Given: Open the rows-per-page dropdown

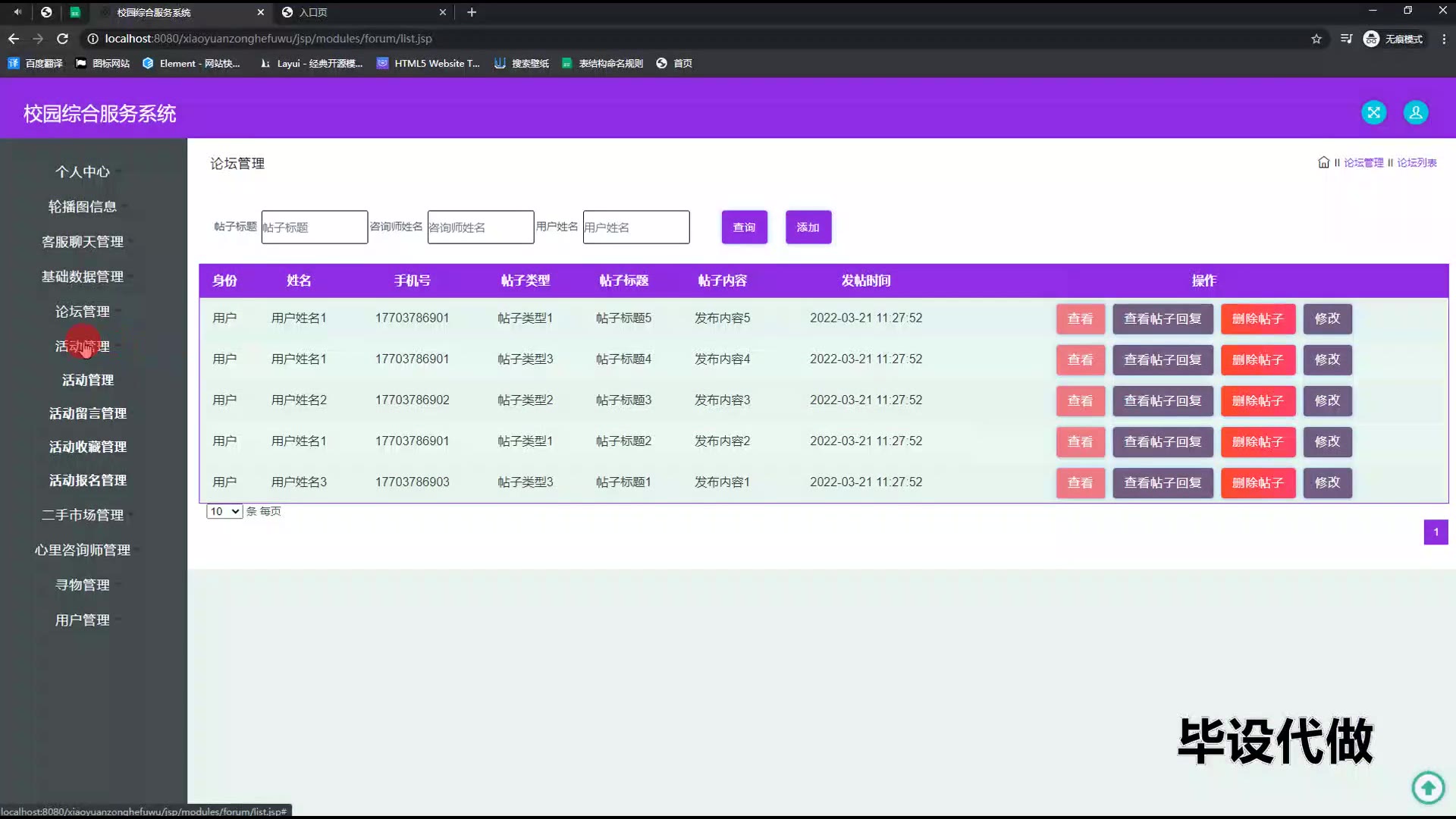Looking at the screenshot, I should [224, 512].
